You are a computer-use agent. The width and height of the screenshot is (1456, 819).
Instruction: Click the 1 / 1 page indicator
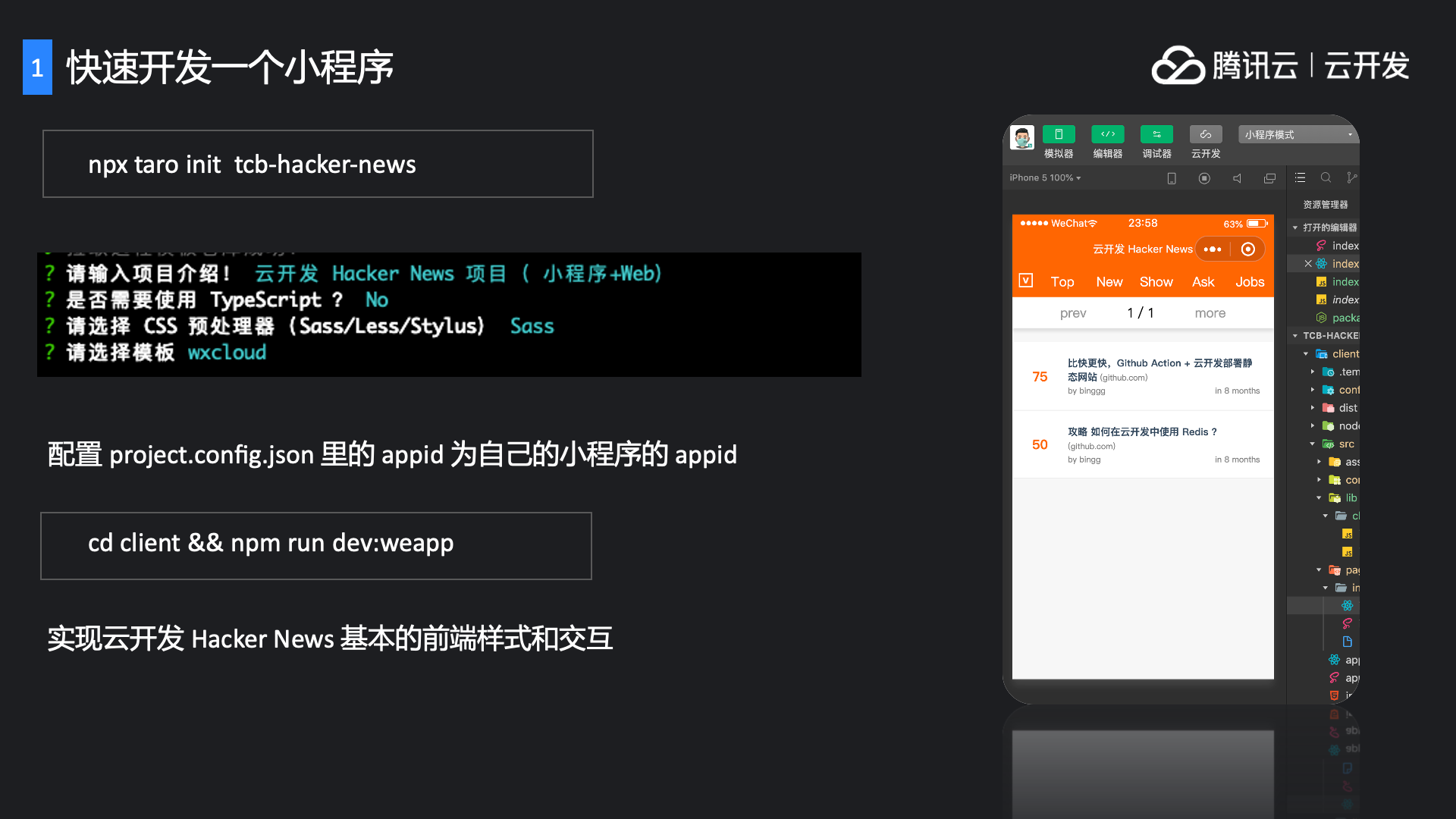point(1141,313)
